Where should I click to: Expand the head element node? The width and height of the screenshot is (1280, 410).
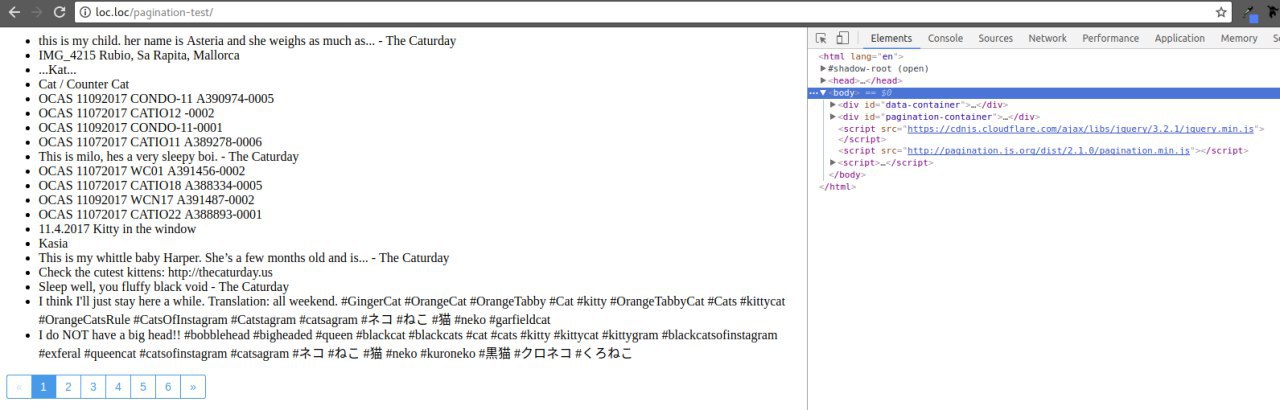pos(823,81)
